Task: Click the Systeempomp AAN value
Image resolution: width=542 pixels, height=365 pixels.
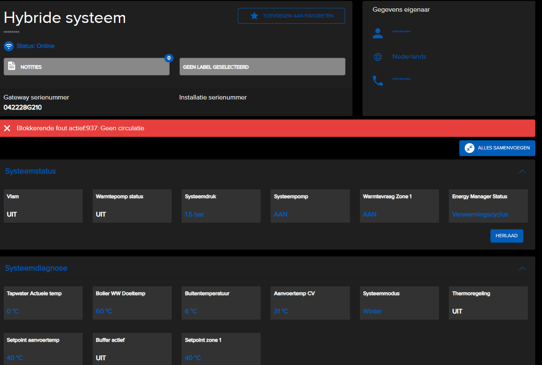Action: 281,215
